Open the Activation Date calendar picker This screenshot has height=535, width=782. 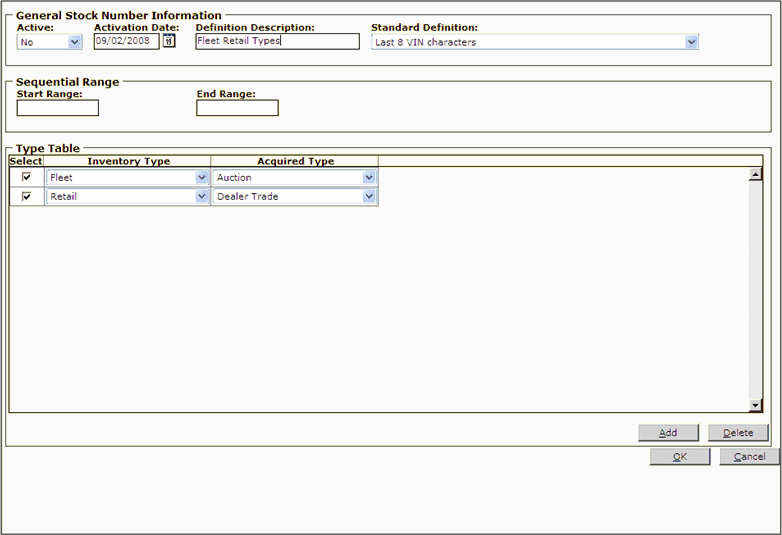[169, 41]
